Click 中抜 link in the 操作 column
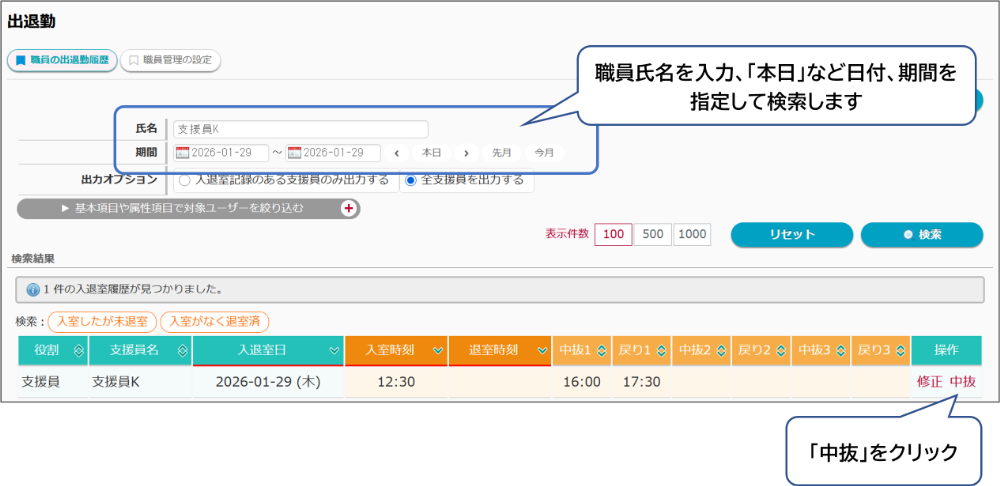 [963, 381]
